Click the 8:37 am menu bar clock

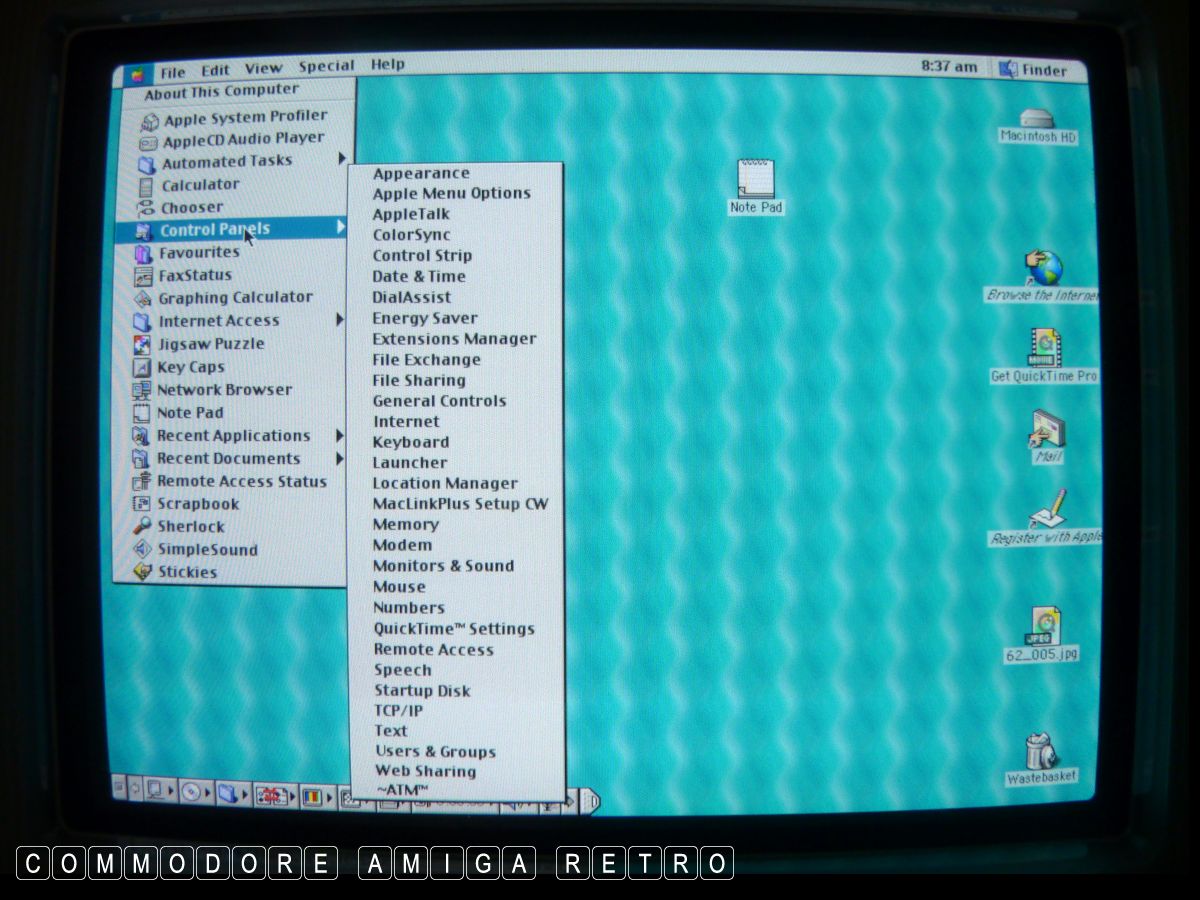949,67
